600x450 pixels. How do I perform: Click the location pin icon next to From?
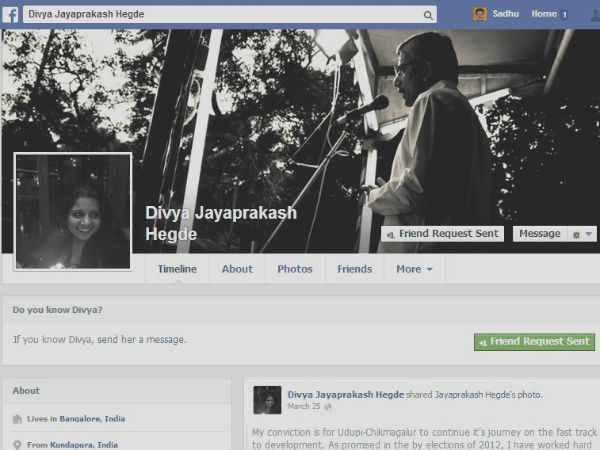[x=17, y=444]
